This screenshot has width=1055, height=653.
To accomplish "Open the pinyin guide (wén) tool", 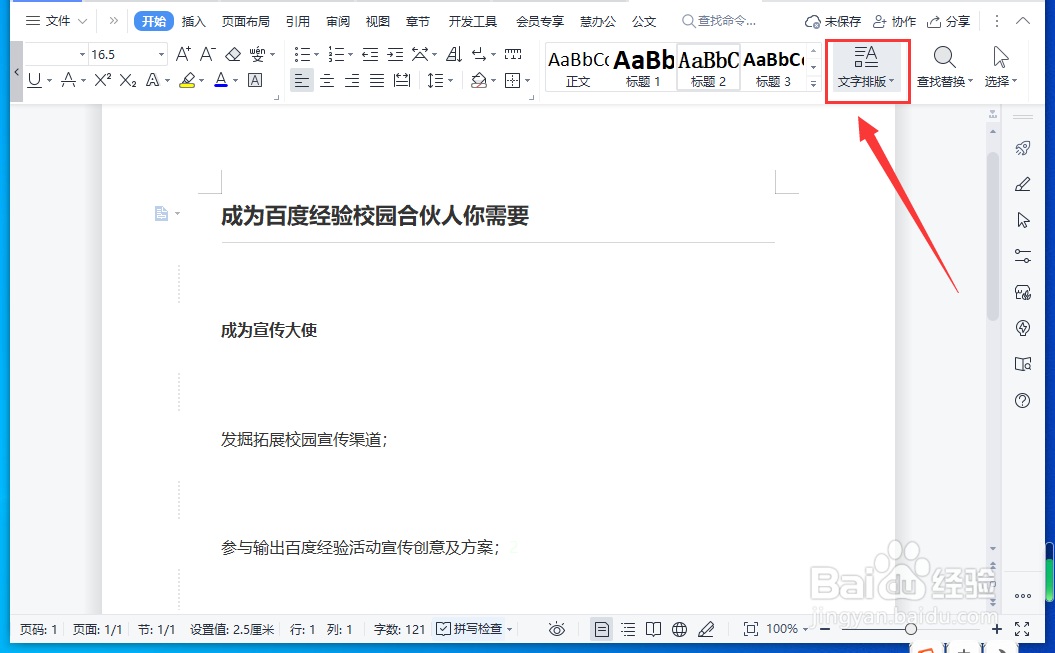I will (x=257, y=54).
